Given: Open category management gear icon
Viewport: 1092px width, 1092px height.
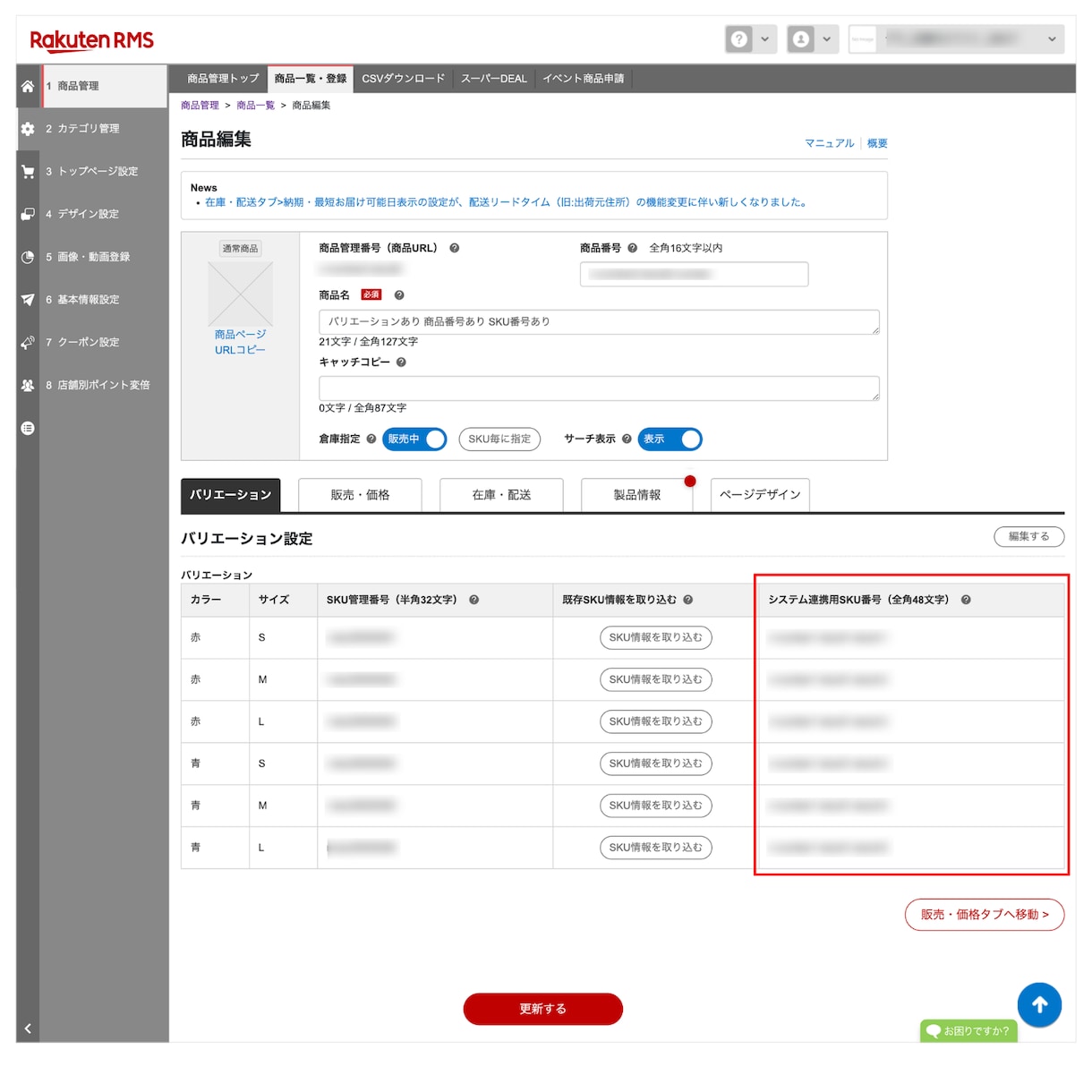Looking at the screenshot, I should [28, 129].
